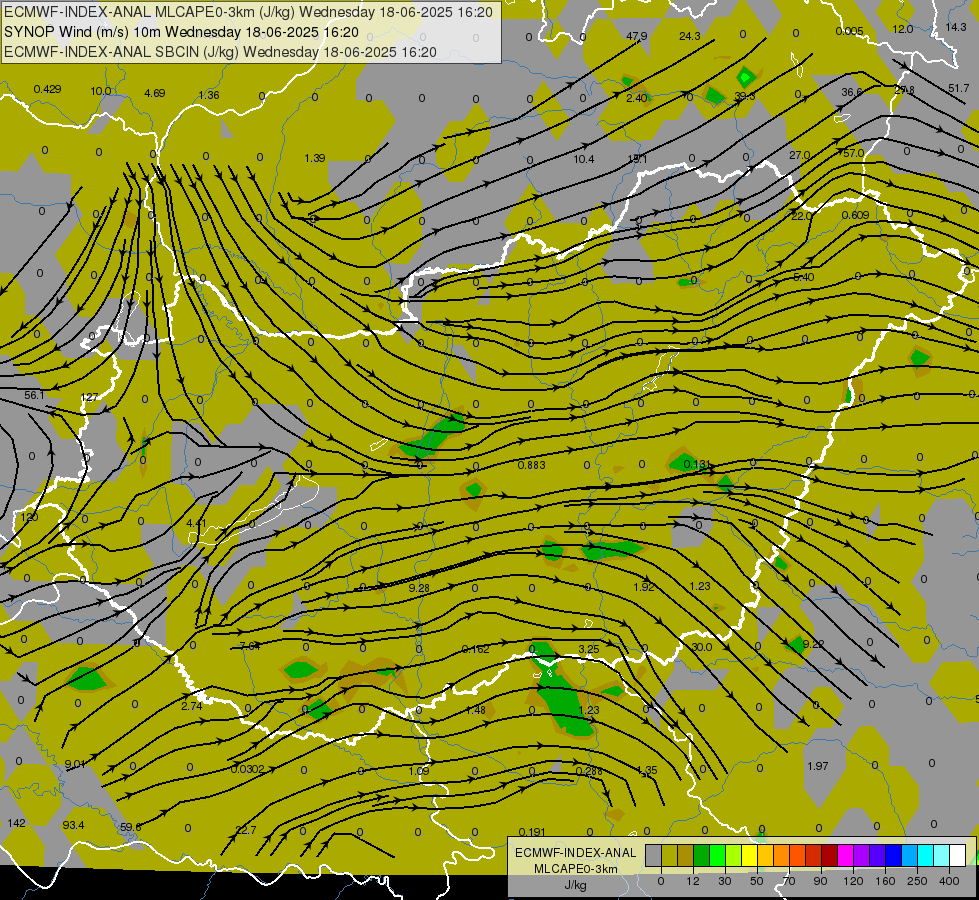
Task: Click the SYNOP Wind 10m title line
Action: 181,32
